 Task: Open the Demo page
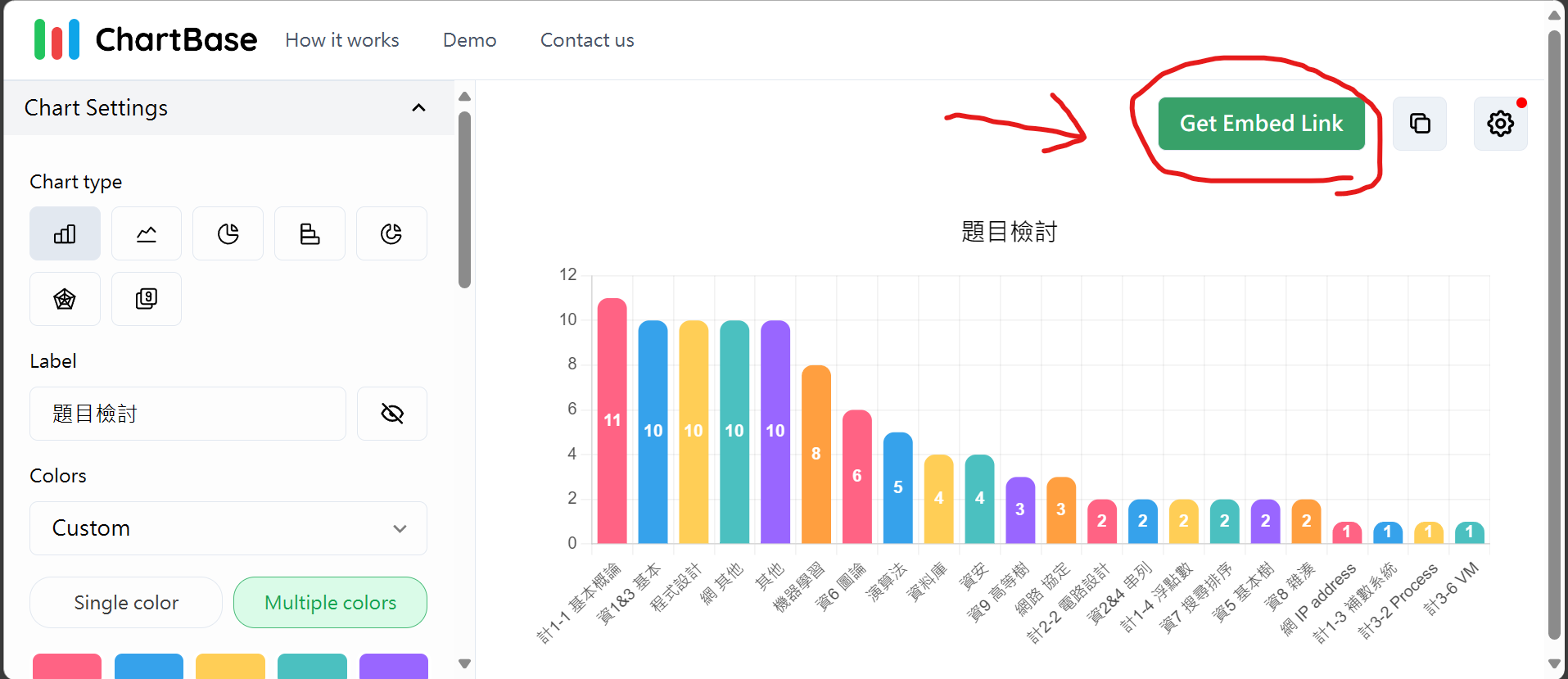tap(469, 40)
